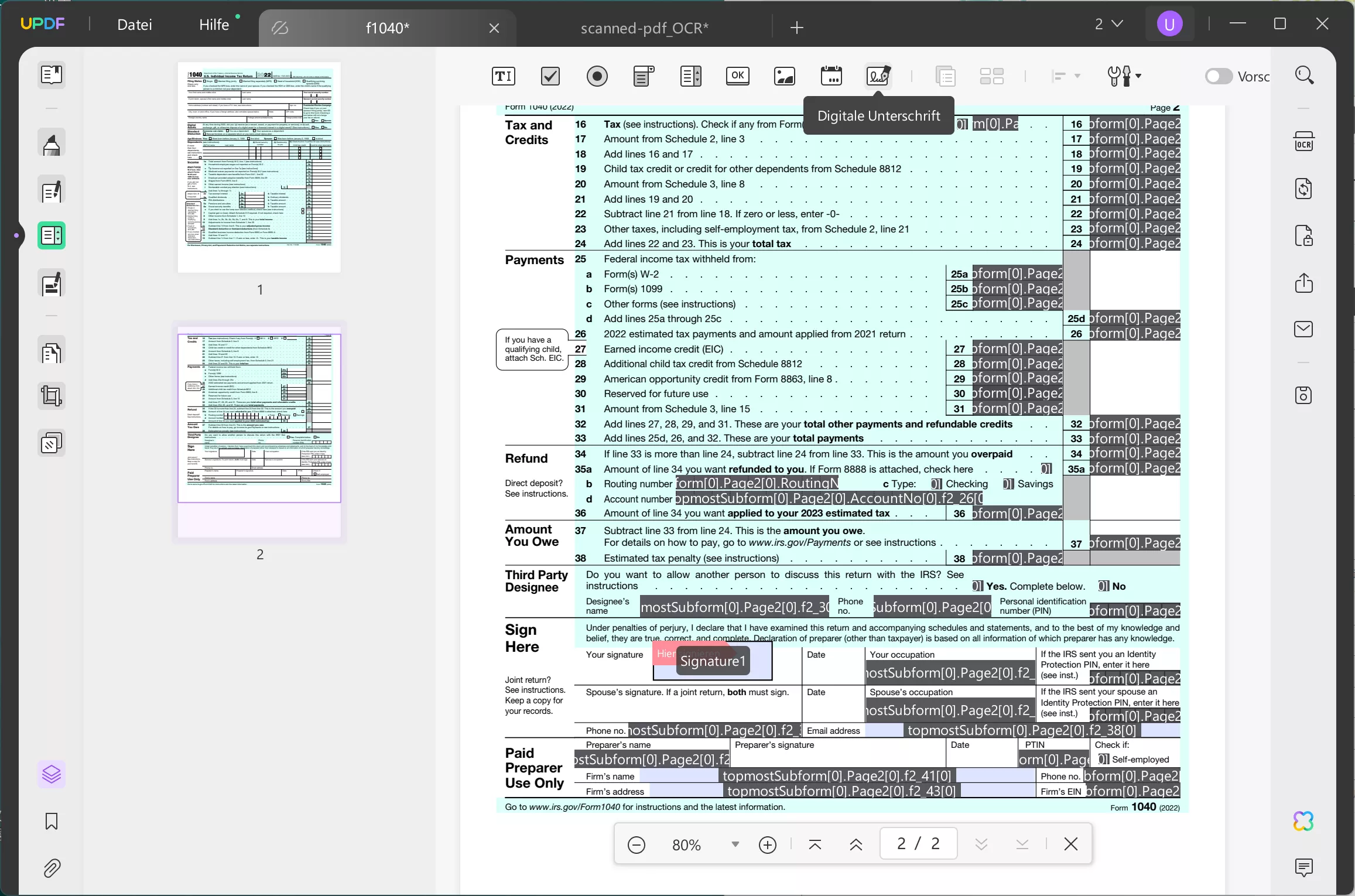
Task: Open the Bookmark panel icon
Action: [52, 821]
